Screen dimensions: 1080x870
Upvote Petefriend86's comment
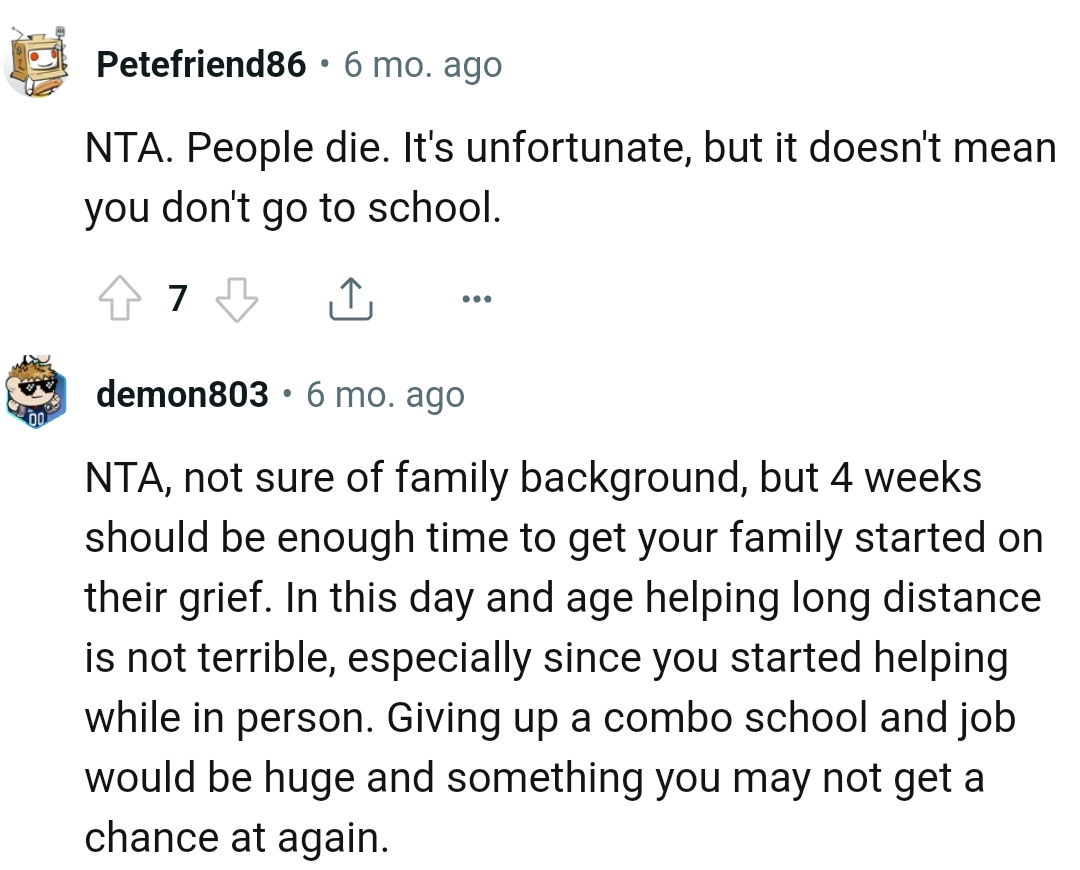point(119,298)
